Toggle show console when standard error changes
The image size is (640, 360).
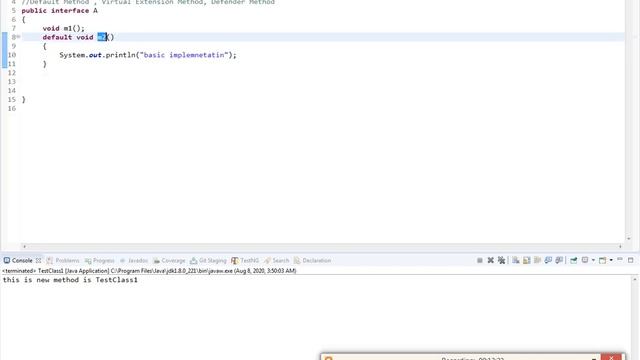coord(559,260)
